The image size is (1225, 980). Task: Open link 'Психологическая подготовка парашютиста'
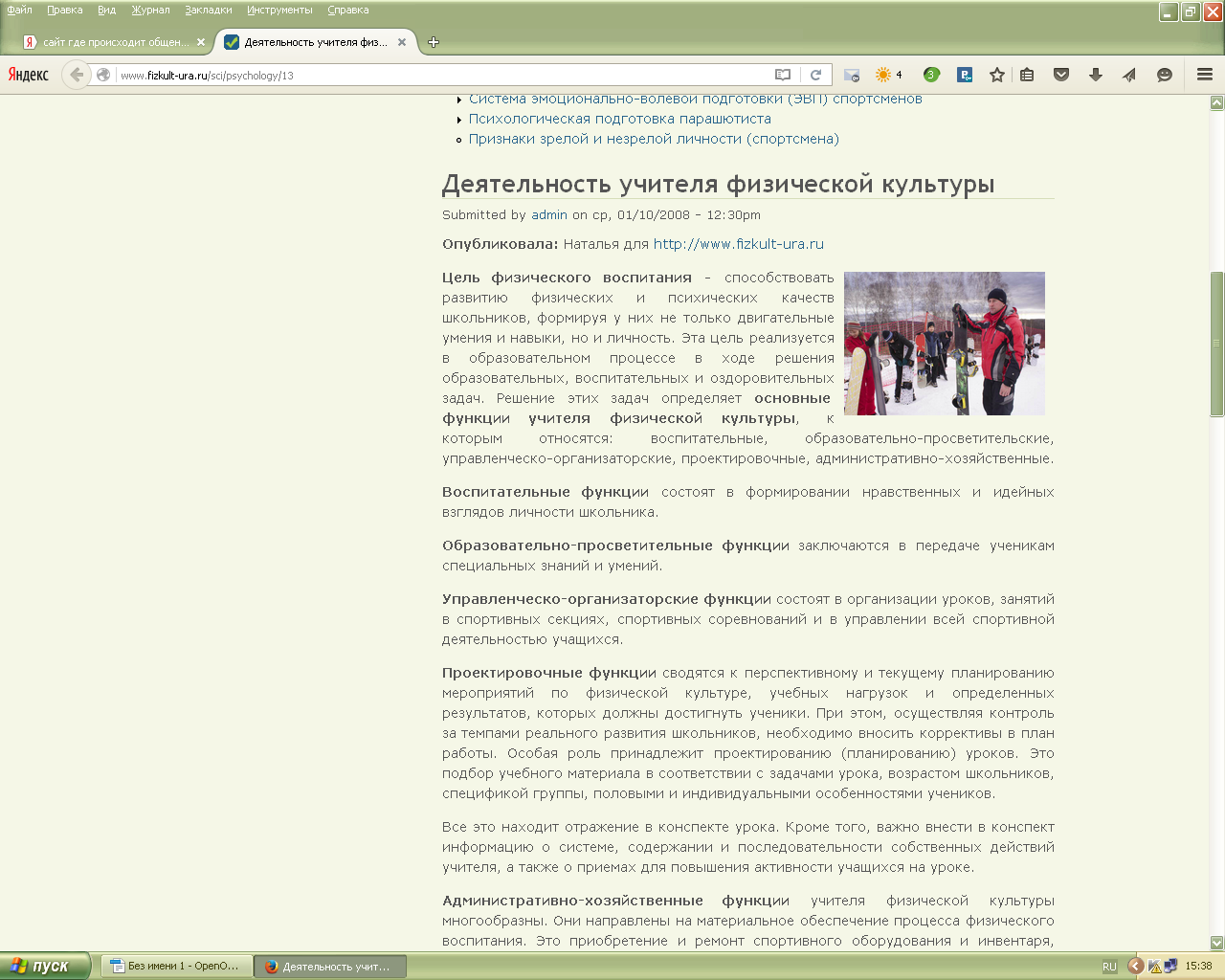620,119
